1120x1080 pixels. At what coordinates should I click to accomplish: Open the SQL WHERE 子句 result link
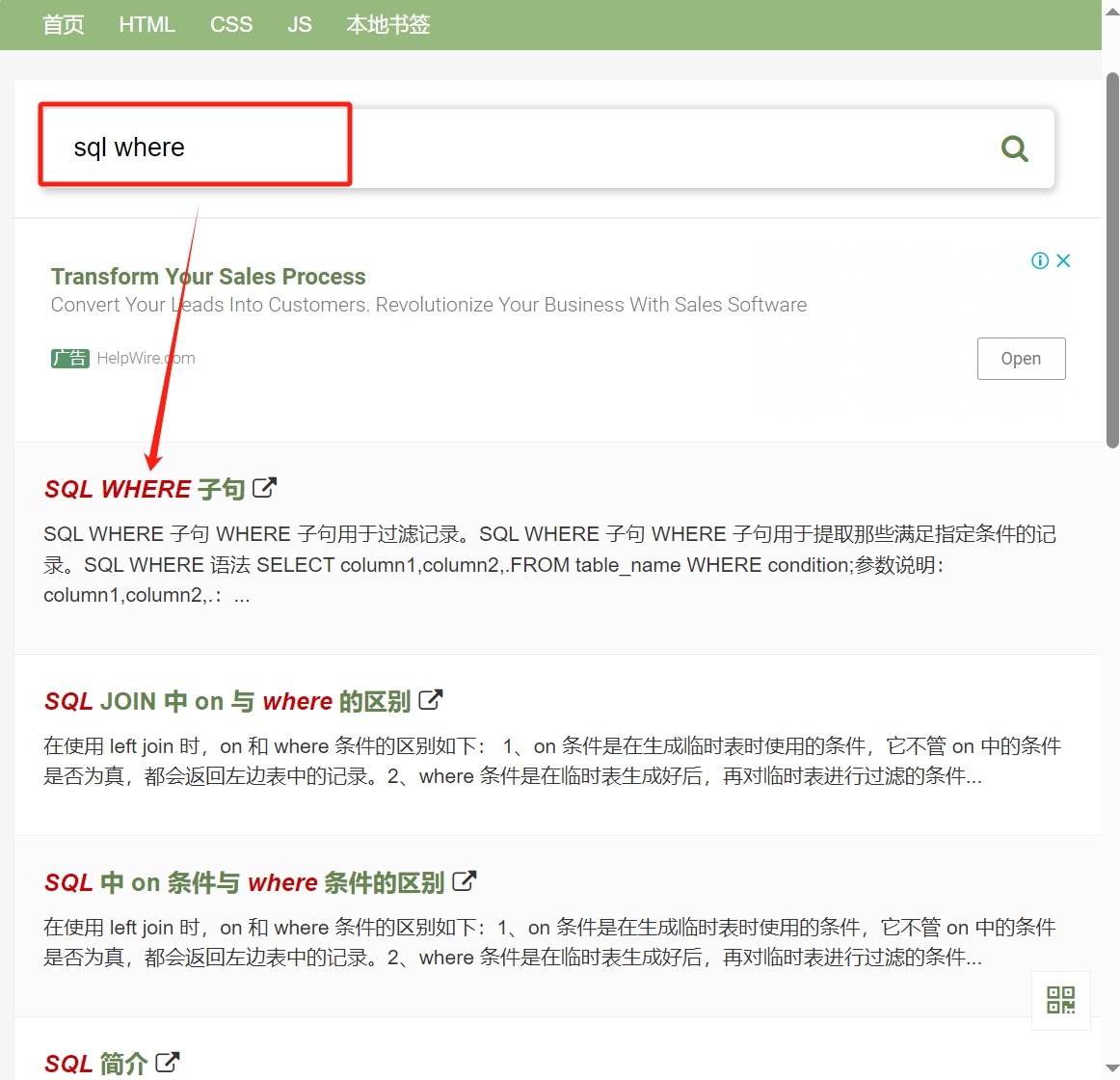click(x=145, y=489)
